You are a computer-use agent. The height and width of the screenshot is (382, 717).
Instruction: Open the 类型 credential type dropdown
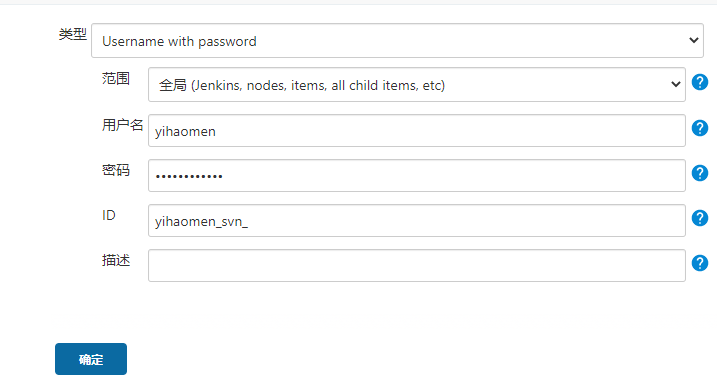click(x=397, y=41)
